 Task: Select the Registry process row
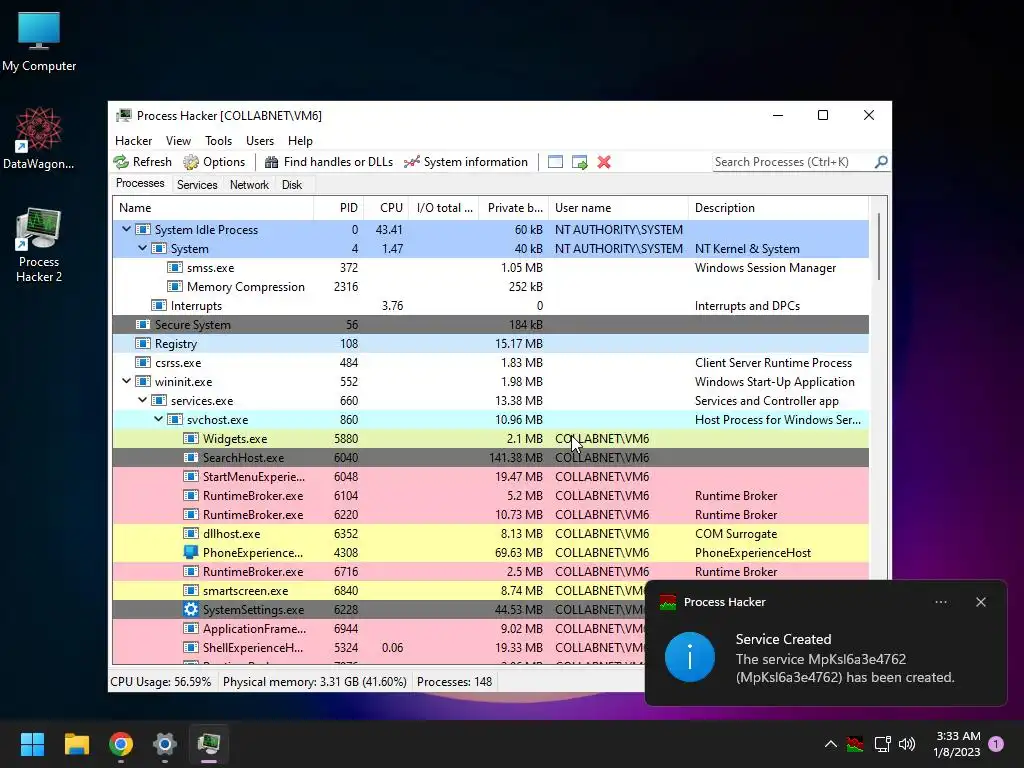pyautogui.click(x=490, y=344)
